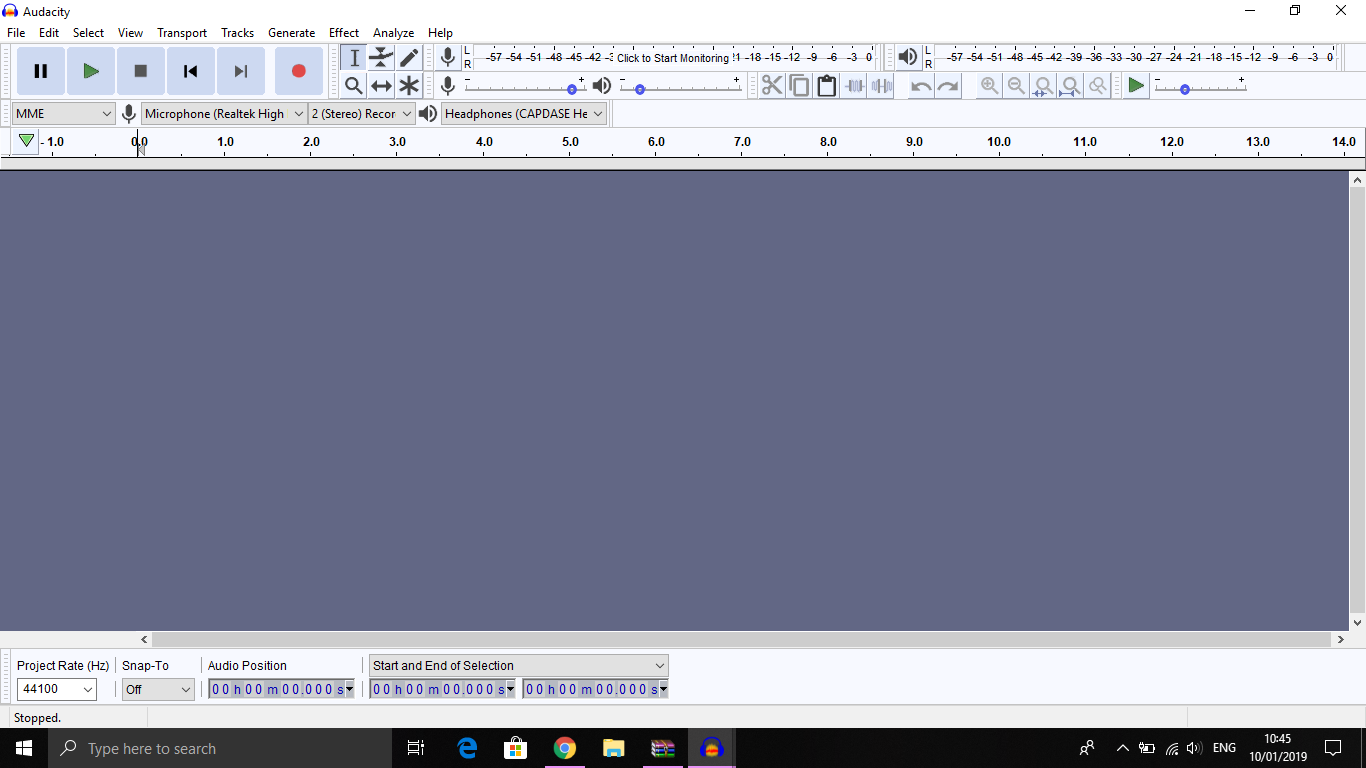Click the Trim audio outside selection icon

pyautogui.click(x=854, y=86)
